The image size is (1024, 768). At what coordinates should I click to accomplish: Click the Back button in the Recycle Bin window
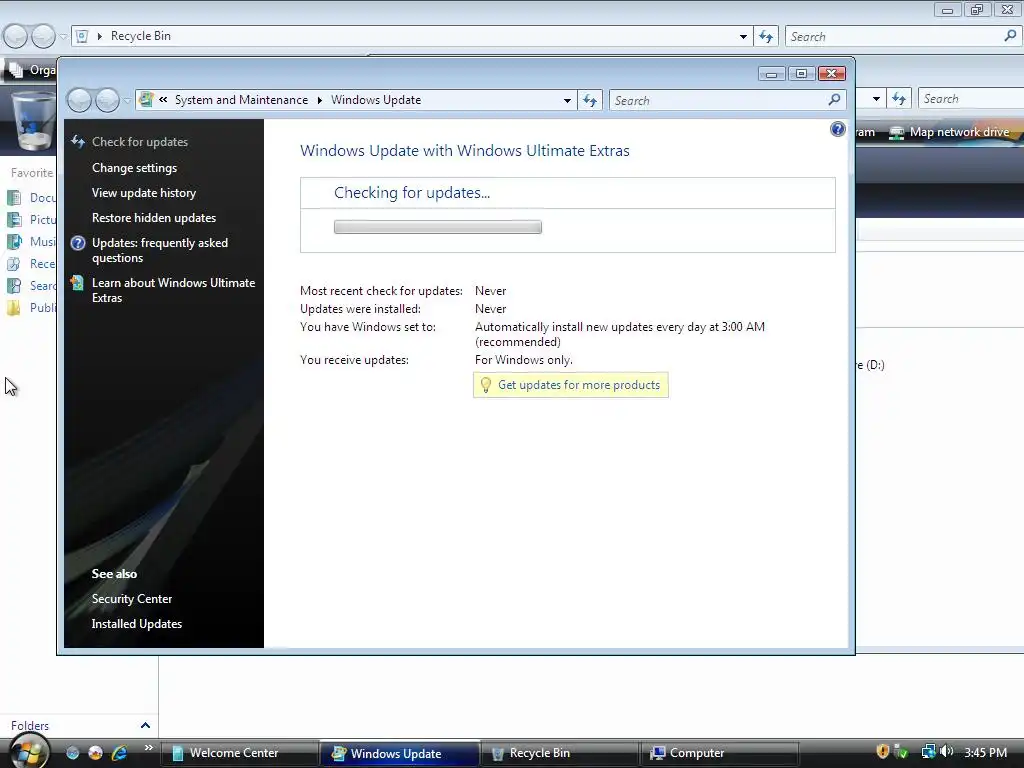(x=16, y=36)
